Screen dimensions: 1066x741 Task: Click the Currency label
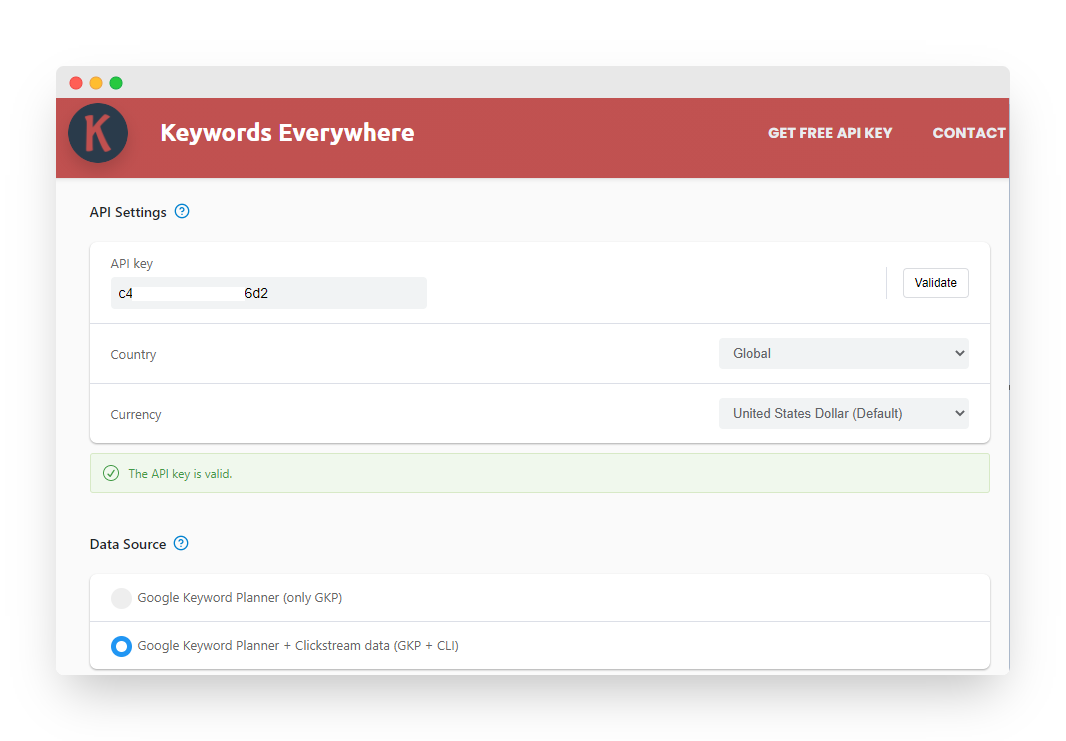tap(136, 415)
